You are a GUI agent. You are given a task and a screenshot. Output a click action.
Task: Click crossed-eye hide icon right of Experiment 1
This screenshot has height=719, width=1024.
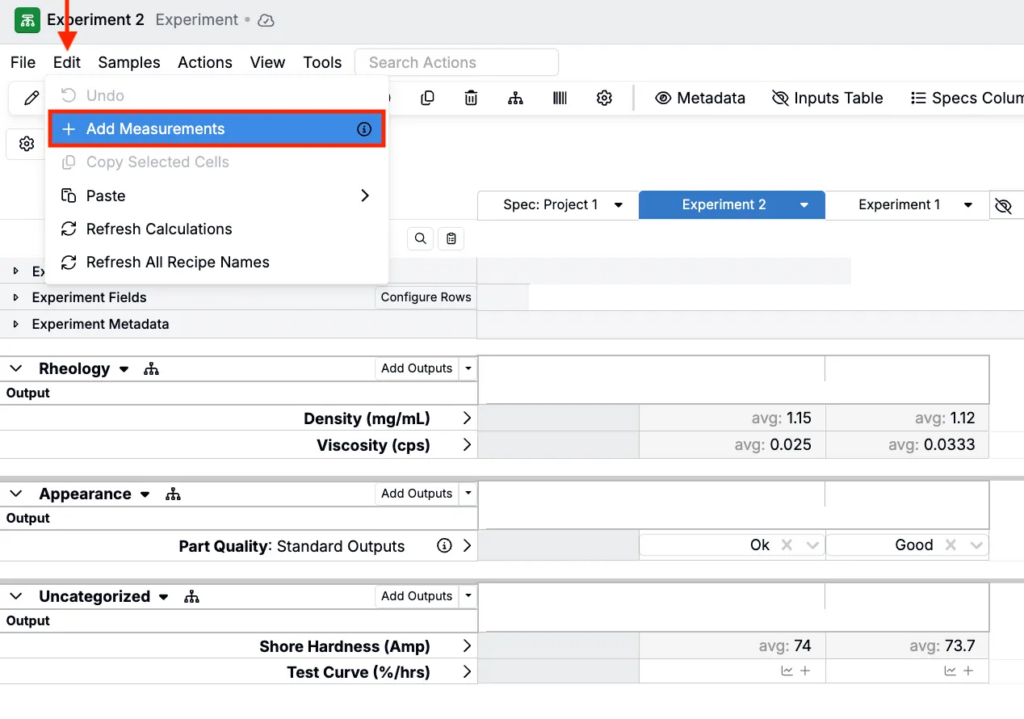point(1004,205)
